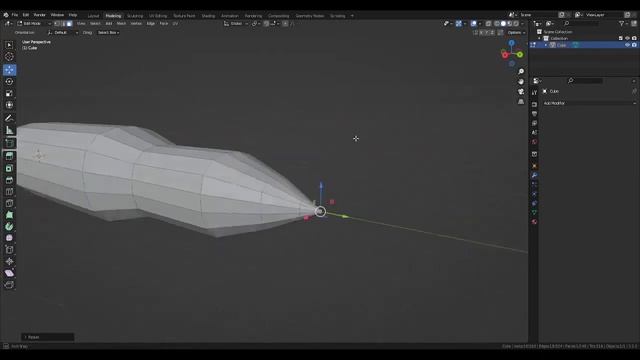The width and height of the screenshot is (640, 360).
Task: Activate the Extrude Region tool
Action: pyautogui.click(x=9, y=156)
